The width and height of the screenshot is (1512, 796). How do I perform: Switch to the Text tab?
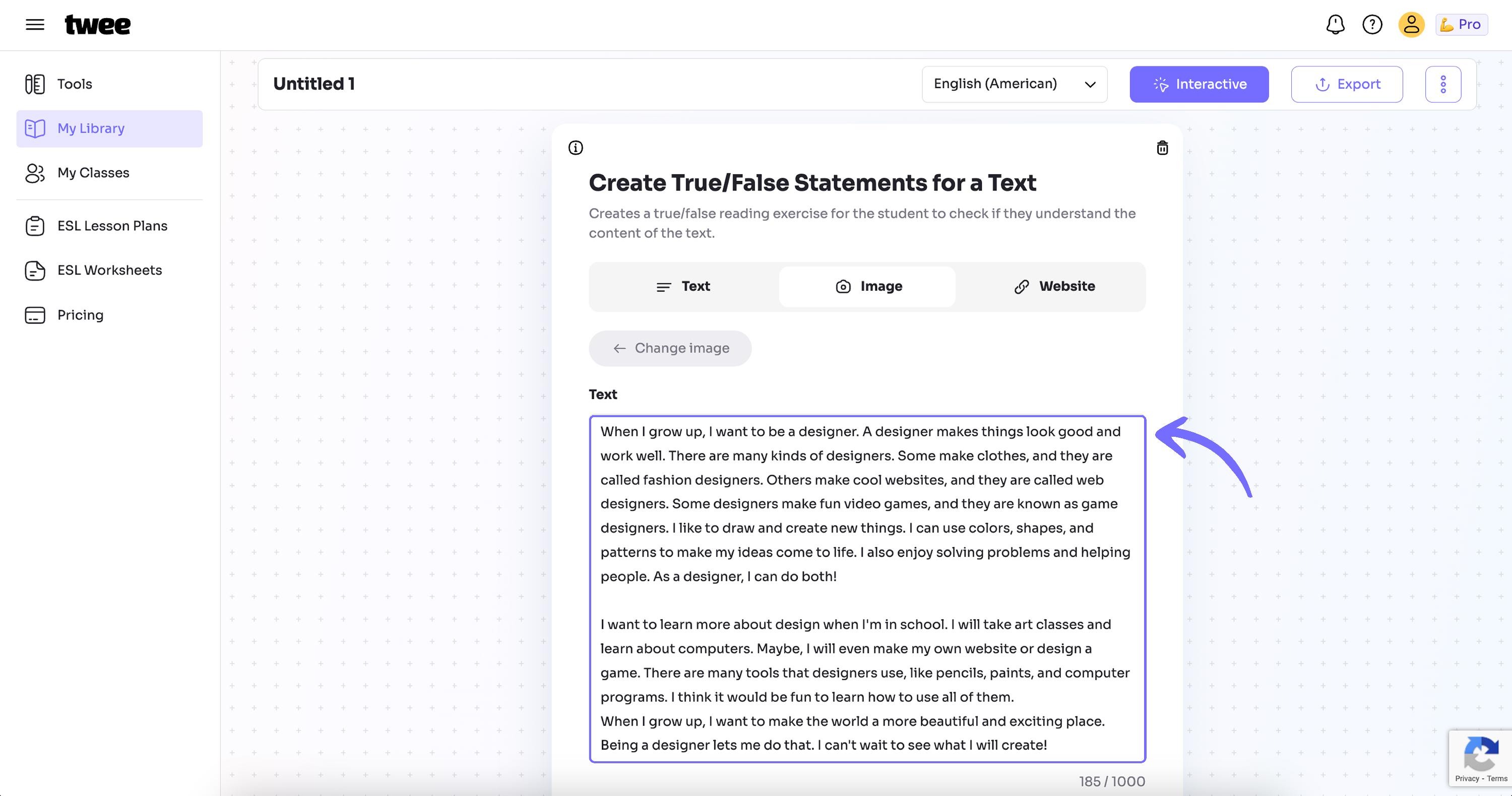tap(683, 286)
